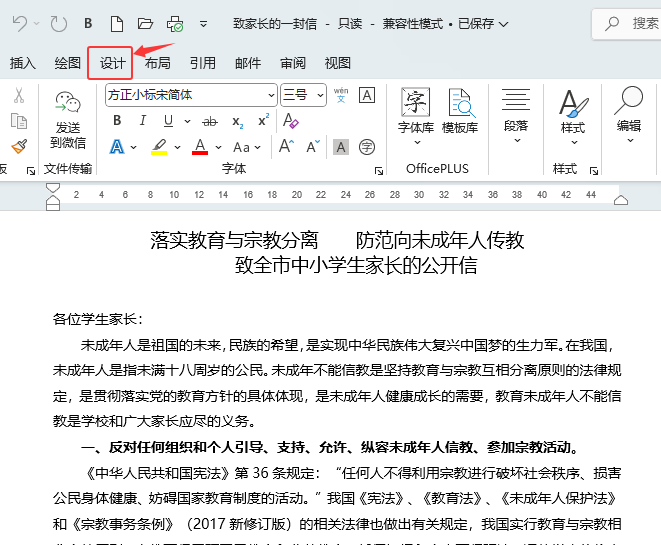Screen dimensions: 661x545
Task: Open highlight color dropdown arrow
Action: pyautogui.click(x=177, y=147)
